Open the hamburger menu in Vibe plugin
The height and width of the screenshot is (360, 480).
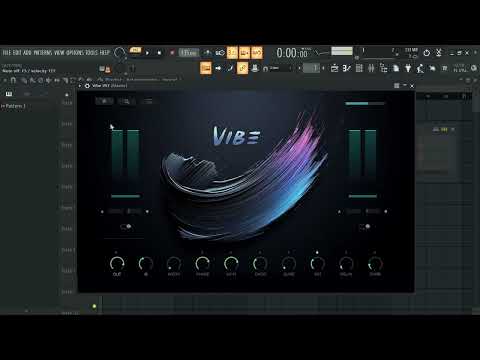(148, 101)
